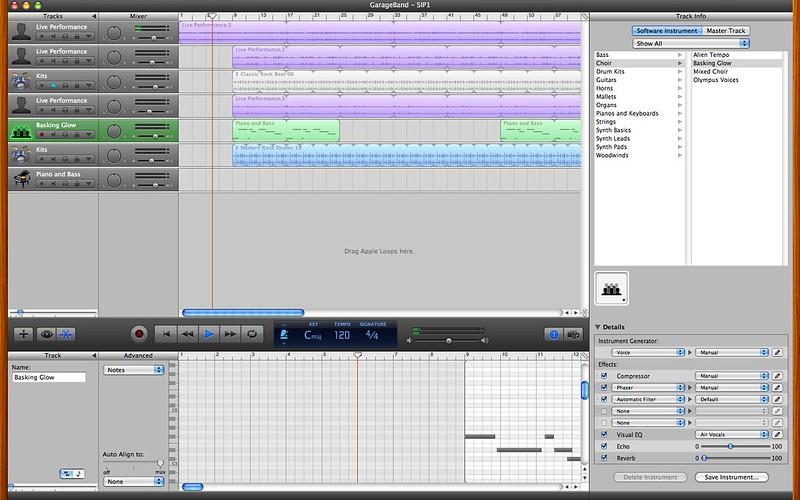Collapse the Details disclosure triangle
This screenshot has width=800, height=500.
point(598,327)
